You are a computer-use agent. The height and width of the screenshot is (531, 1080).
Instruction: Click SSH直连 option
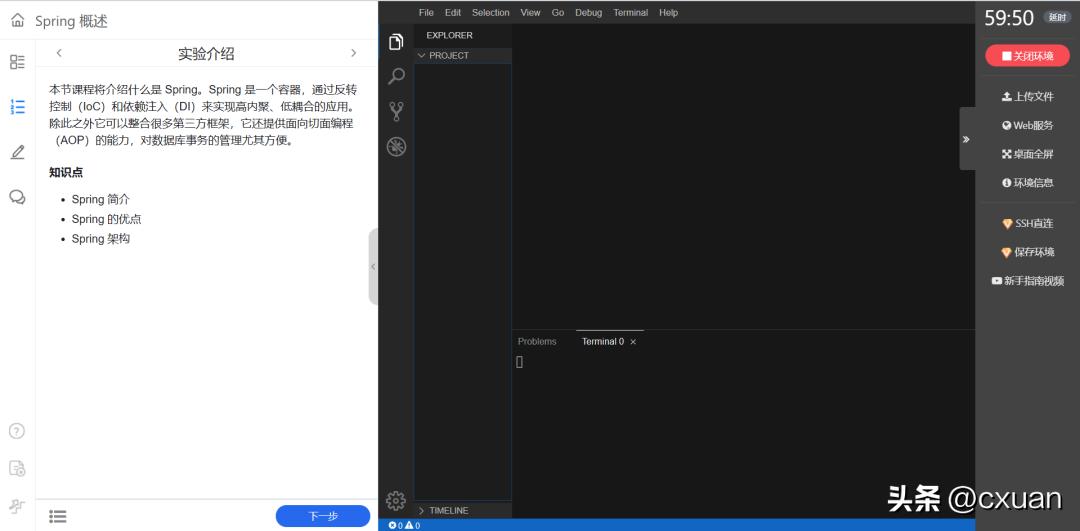point(1028,224)
